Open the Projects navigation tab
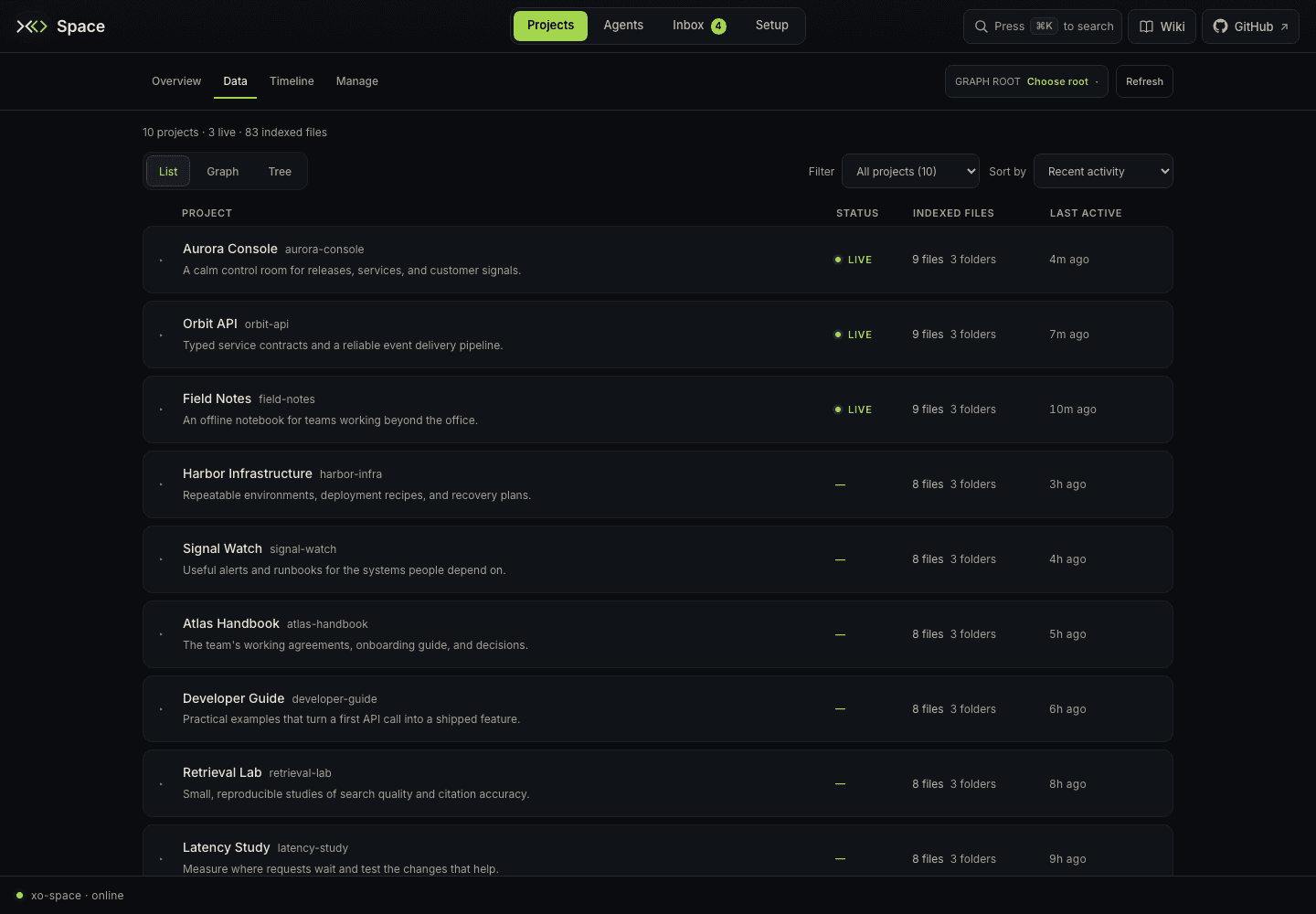 pyautogui.click(x=550, y=26)
